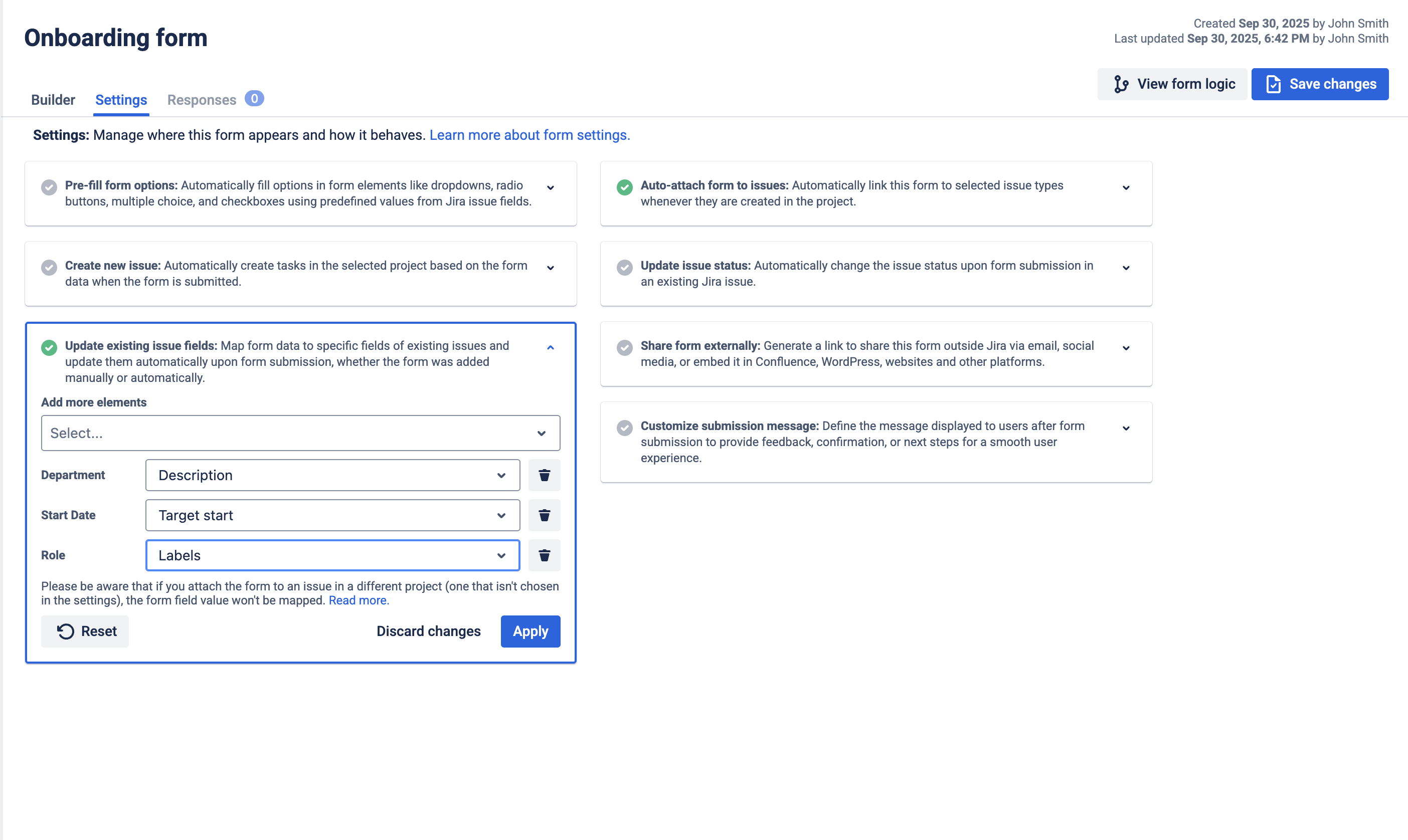The width and height of the screenshot is (1408, 840).
Task: Open the Responses tab
Action: tap(202, 100)
